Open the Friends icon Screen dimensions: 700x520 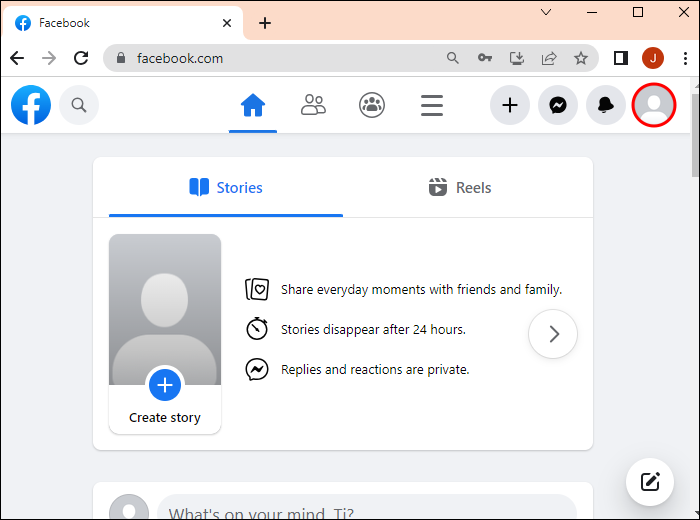coord(313,105)
